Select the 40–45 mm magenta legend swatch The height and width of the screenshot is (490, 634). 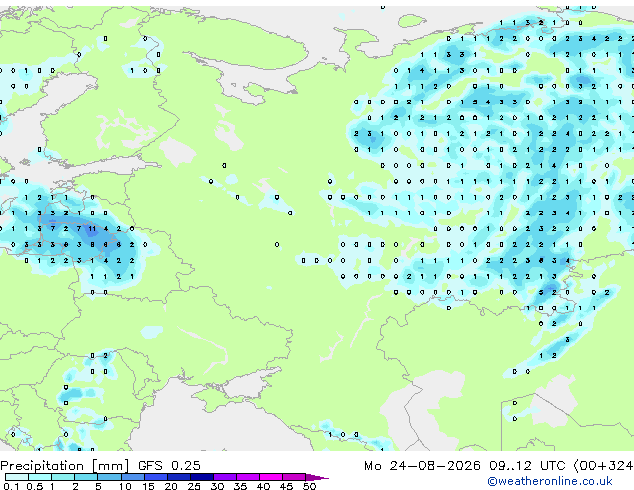tap(271, 477)
